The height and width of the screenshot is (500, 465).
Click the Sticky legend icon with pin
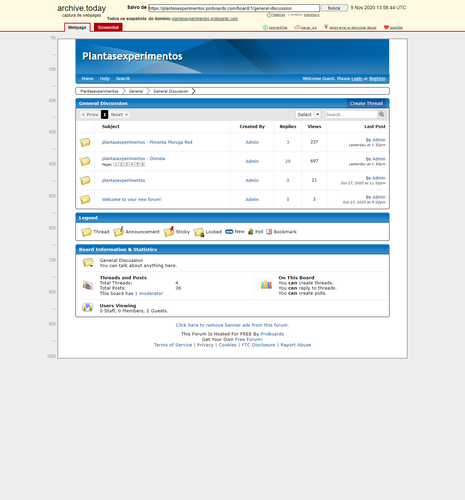click(169, 231)
